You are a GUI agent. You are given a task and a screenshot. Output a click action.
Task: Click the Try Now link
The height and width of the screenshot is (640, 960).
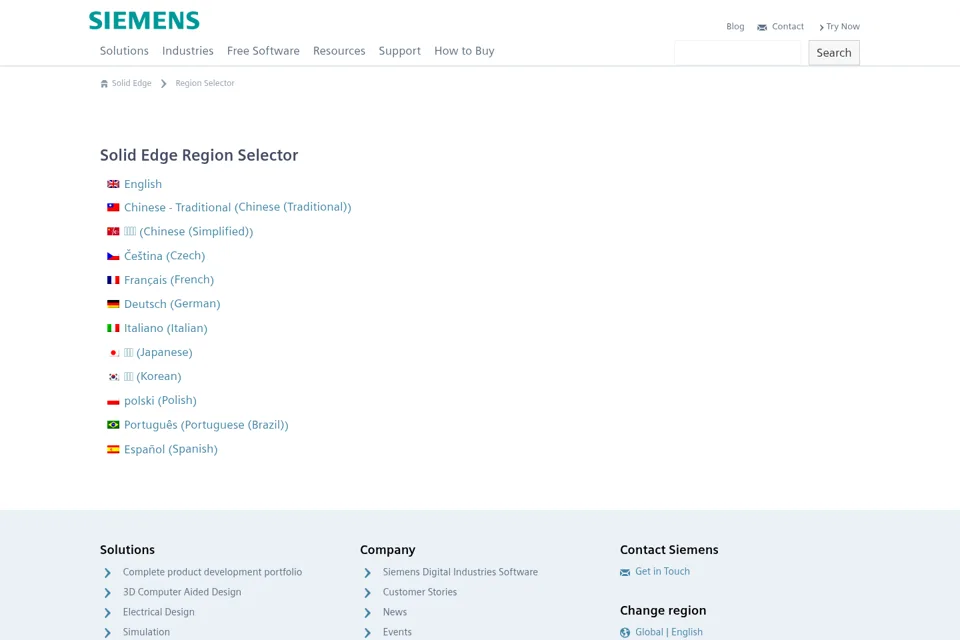pyautogui.click(x=839, y=26)
